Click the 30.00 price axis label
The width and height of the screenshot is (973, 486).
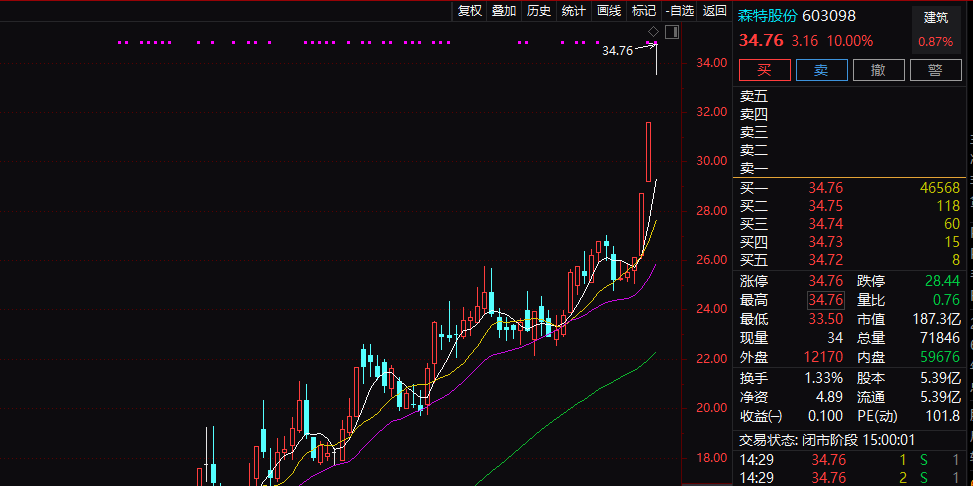(x=711, y=161)
